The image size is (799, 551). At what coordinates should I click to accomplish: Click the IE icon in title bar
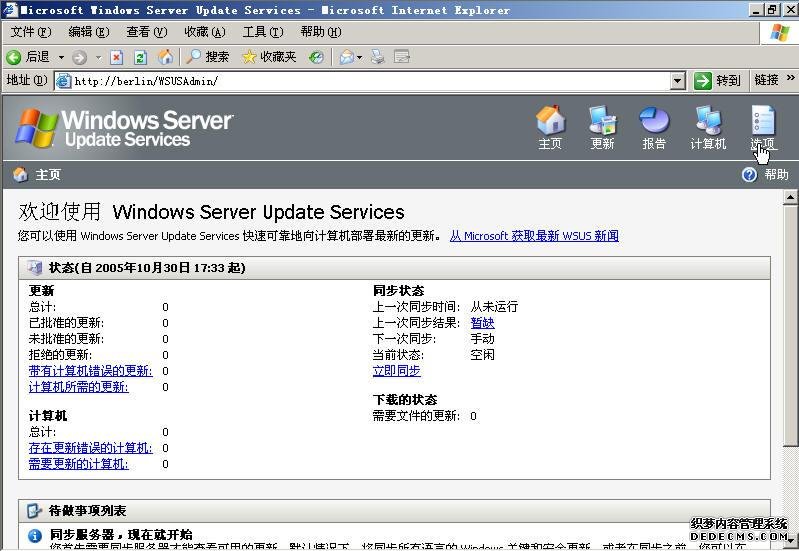(10, 10)
